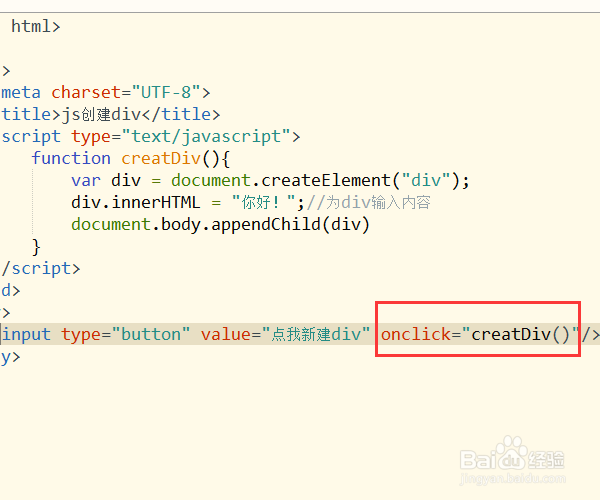Screen dimensions: 600x500
Task: Click div.innerHTML in the assignment line
Action: 135,202
